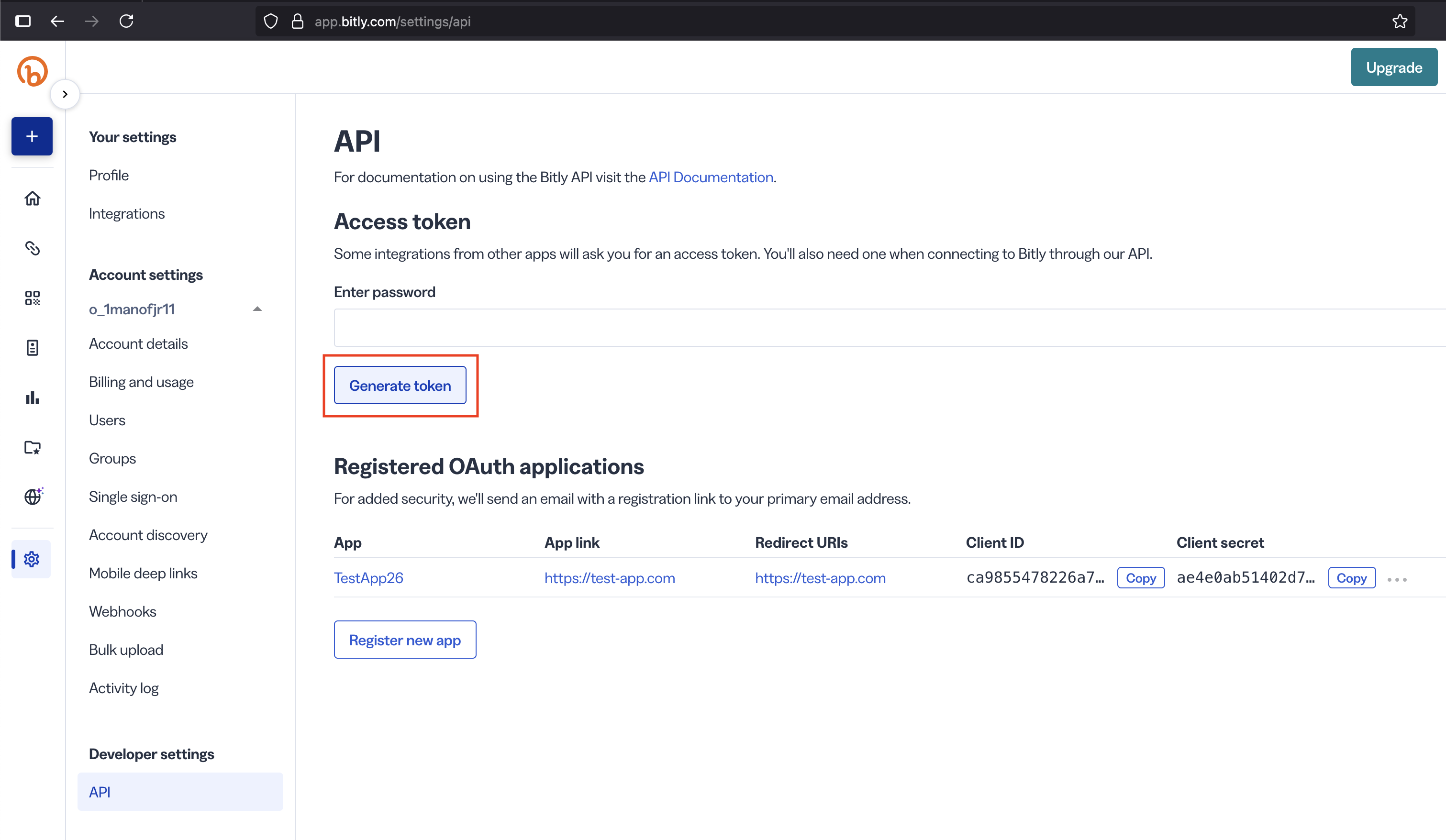Open Profile settings
Screen dimensions: 1446x840
pyautogui.click(x=109, y=175)
